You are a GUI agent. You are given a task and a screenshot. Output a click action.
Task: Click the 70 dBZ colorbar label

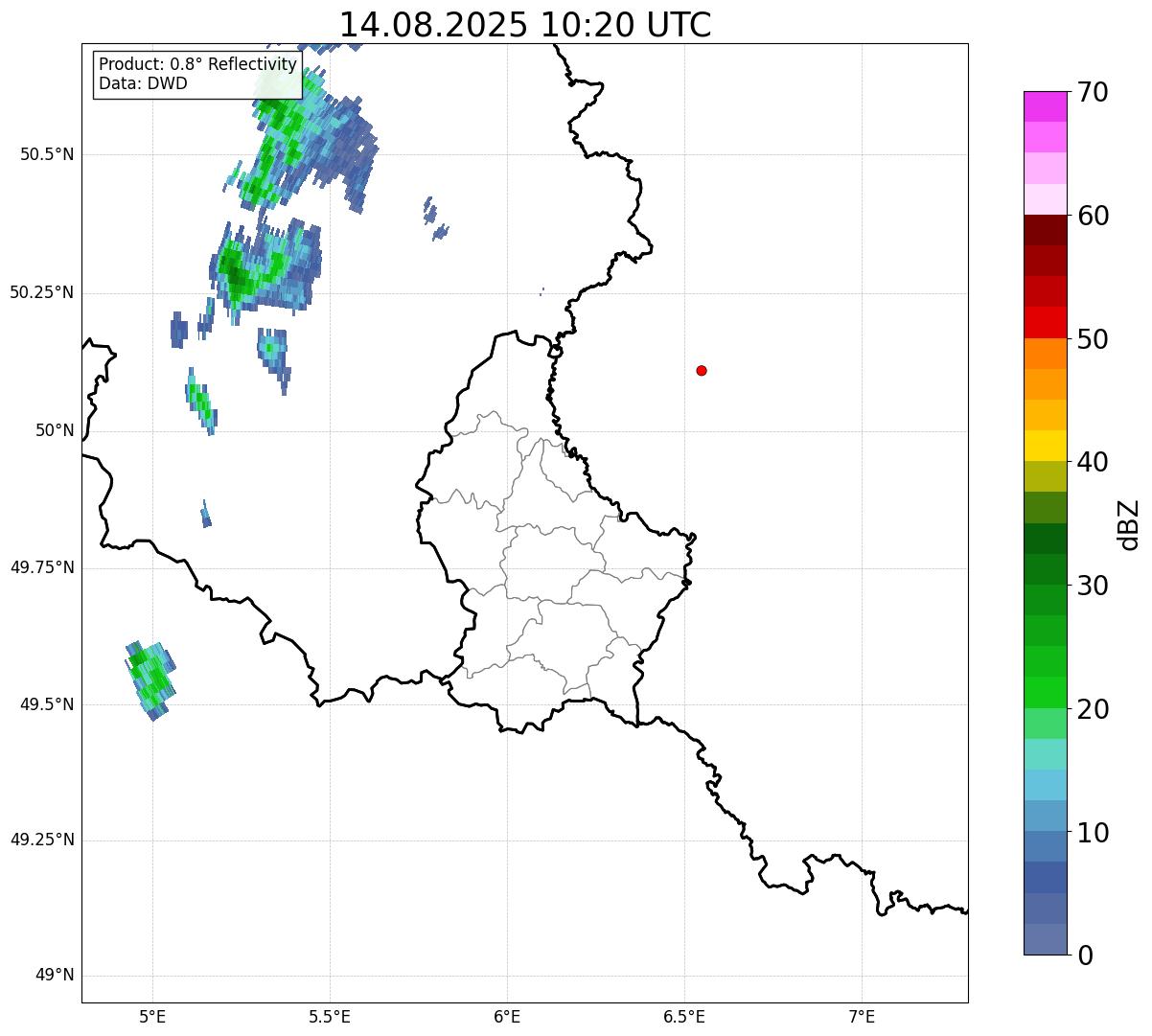pyautogui.click(x=1093, y=92)
